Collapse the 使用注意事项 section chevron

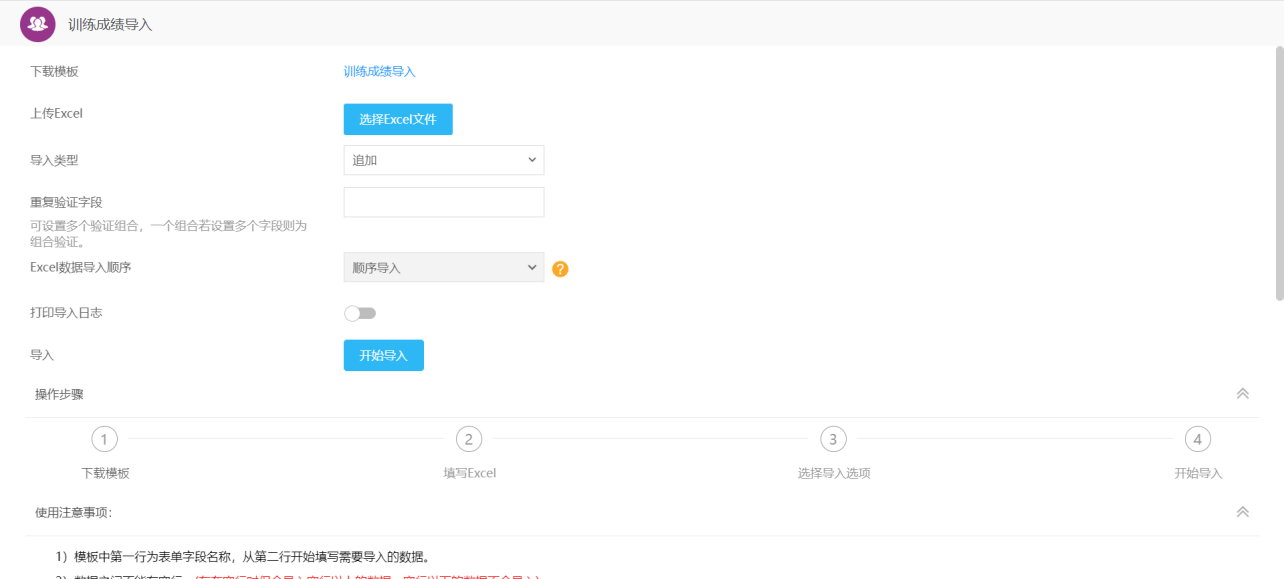(1242, 510)
